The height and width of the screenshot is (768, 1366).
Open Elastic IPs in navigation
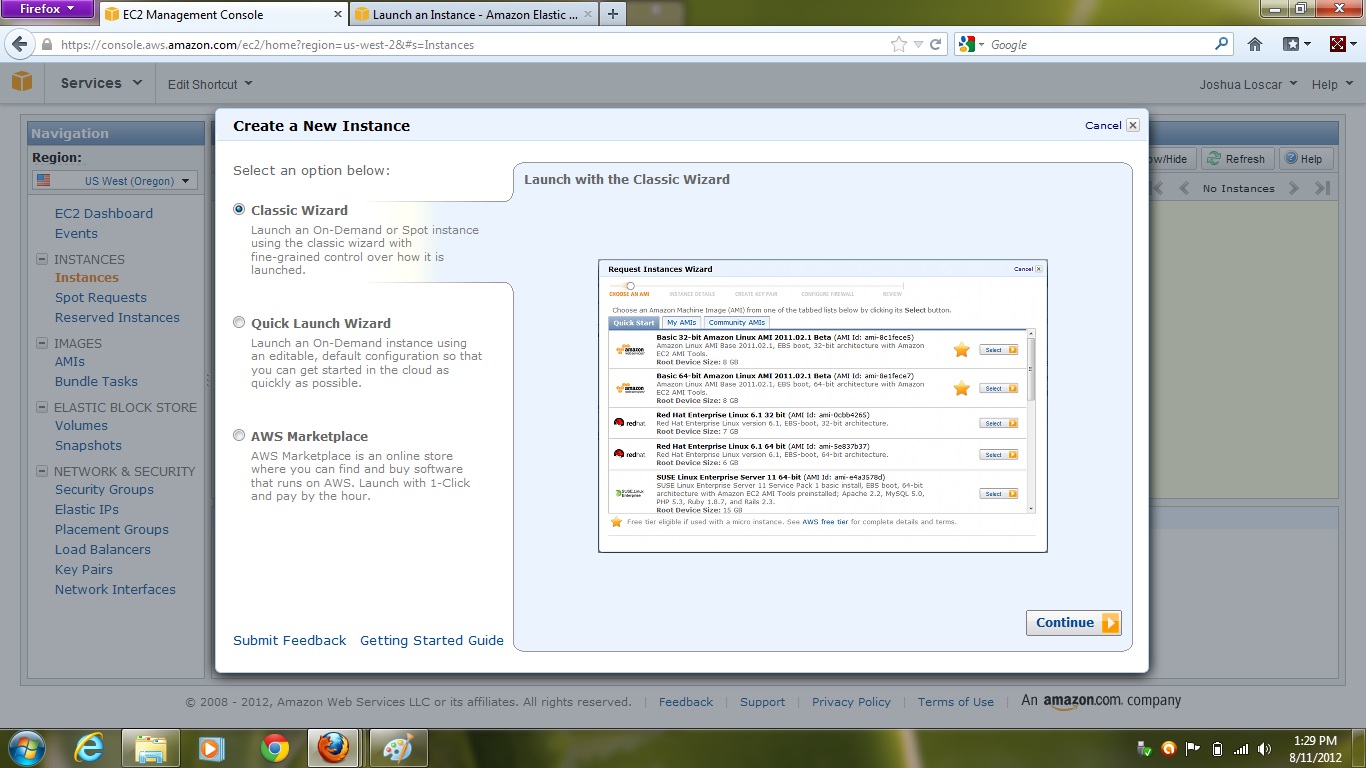pyautogui.click(x=87, y=509)
